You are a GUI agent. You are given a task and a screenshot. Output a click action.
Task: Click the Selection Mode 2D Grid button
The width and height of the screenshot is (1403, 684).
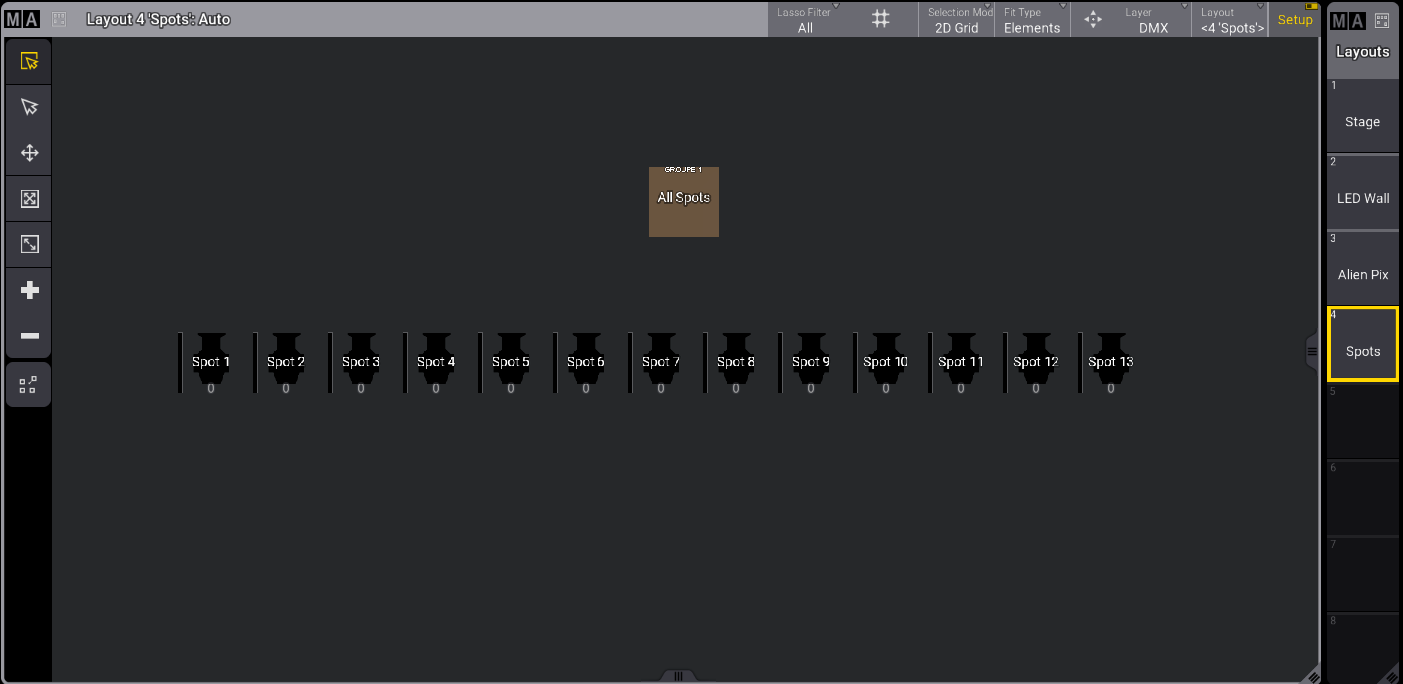956,20
